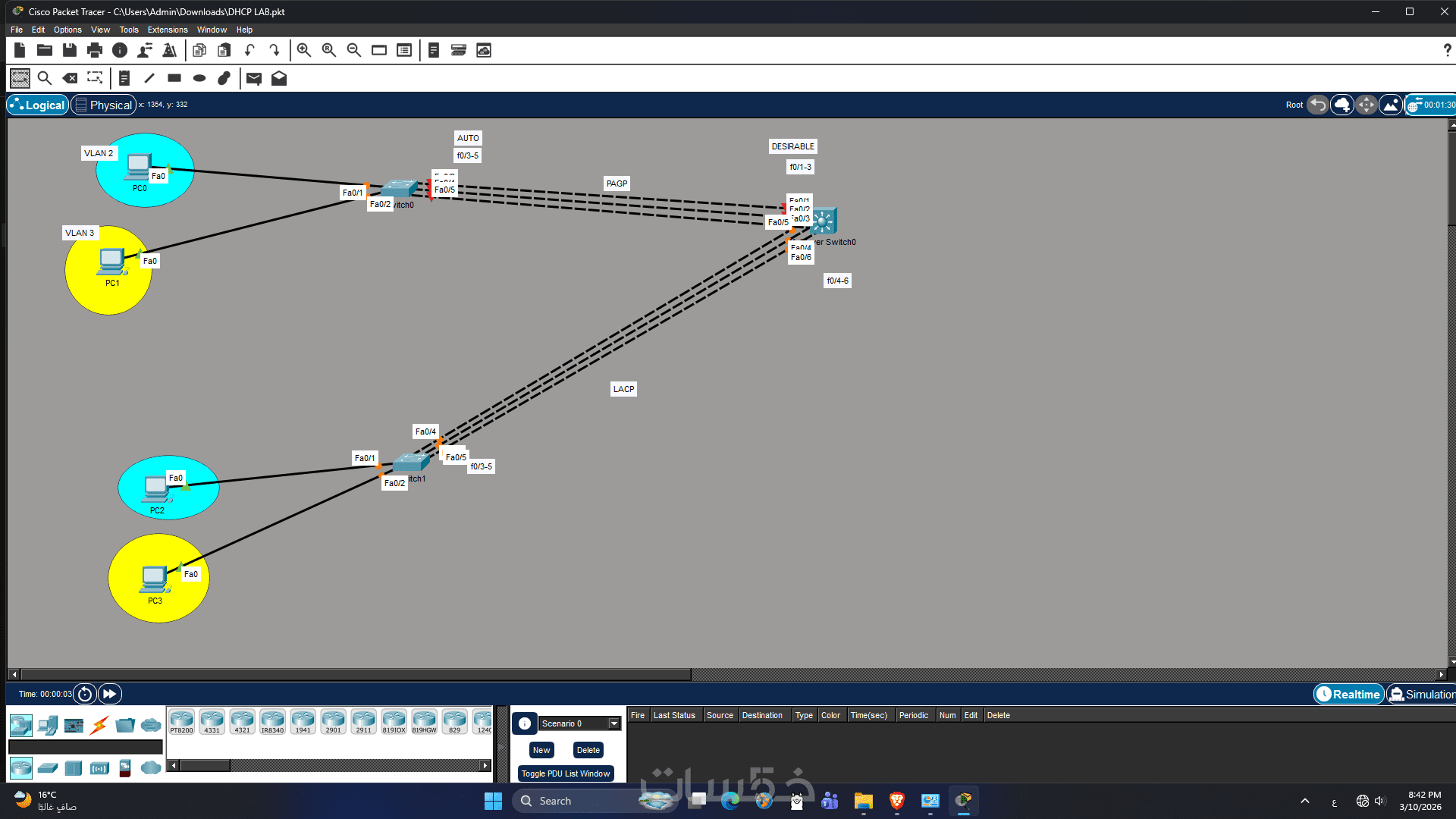Click the Place Note tool

(124, 78)
